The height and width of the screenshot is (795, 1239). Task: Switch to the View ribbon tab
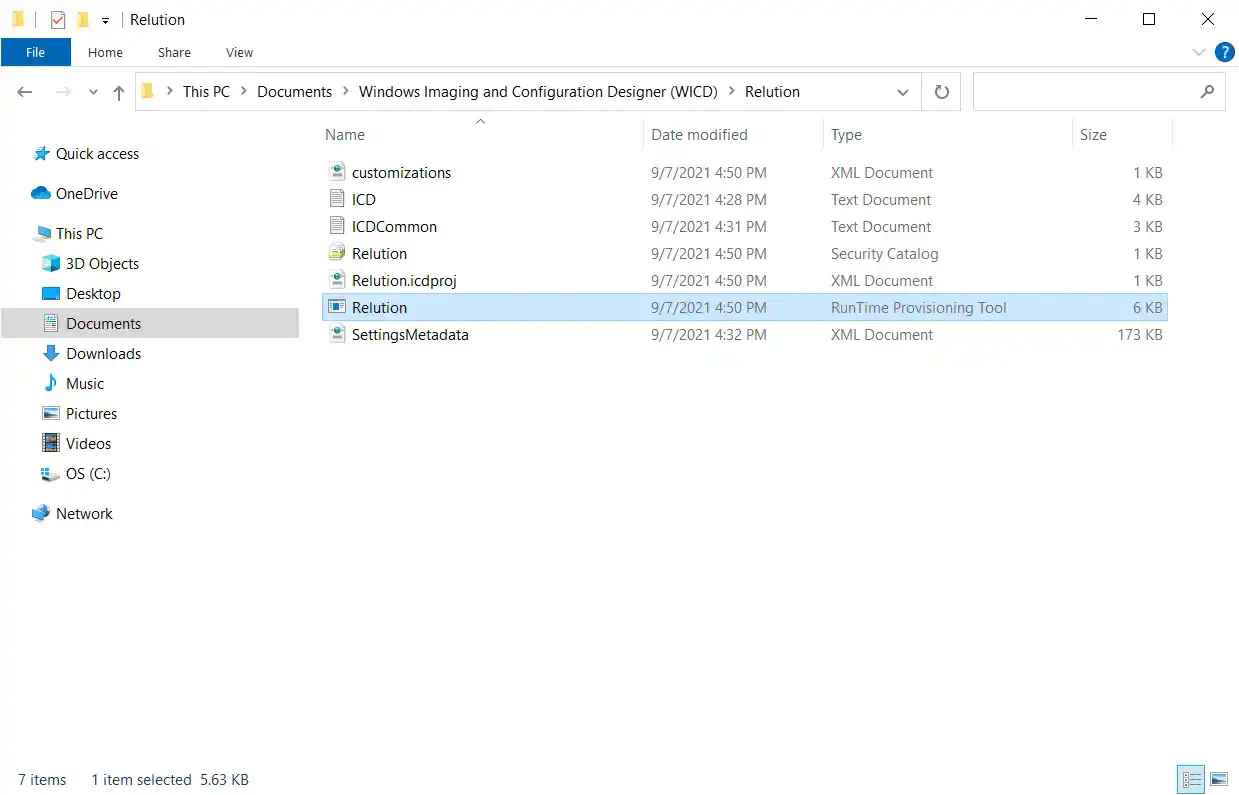point(239,52)
